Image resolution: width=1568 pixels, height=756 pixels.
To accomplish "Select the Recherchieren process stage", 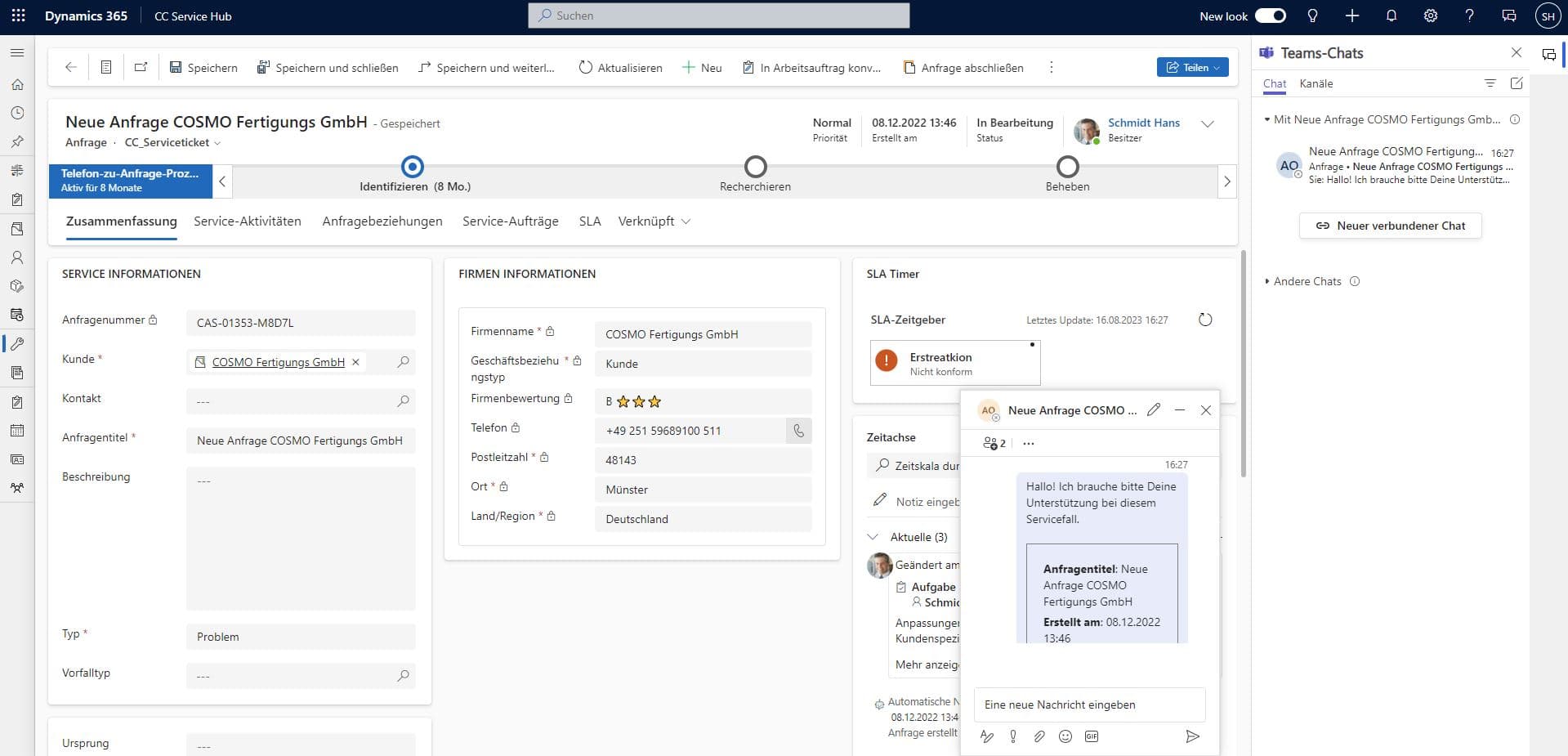I will tap(755, 168).
